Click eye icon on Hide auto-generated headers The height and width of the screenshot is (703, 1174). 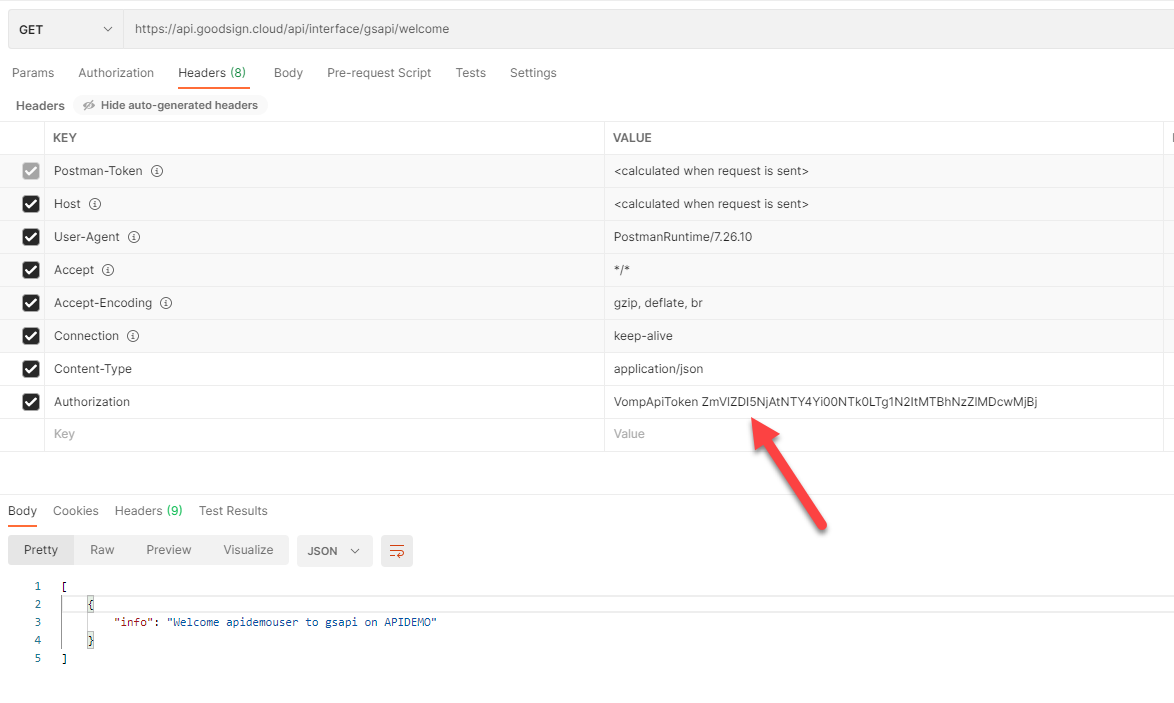pos(89,105)
